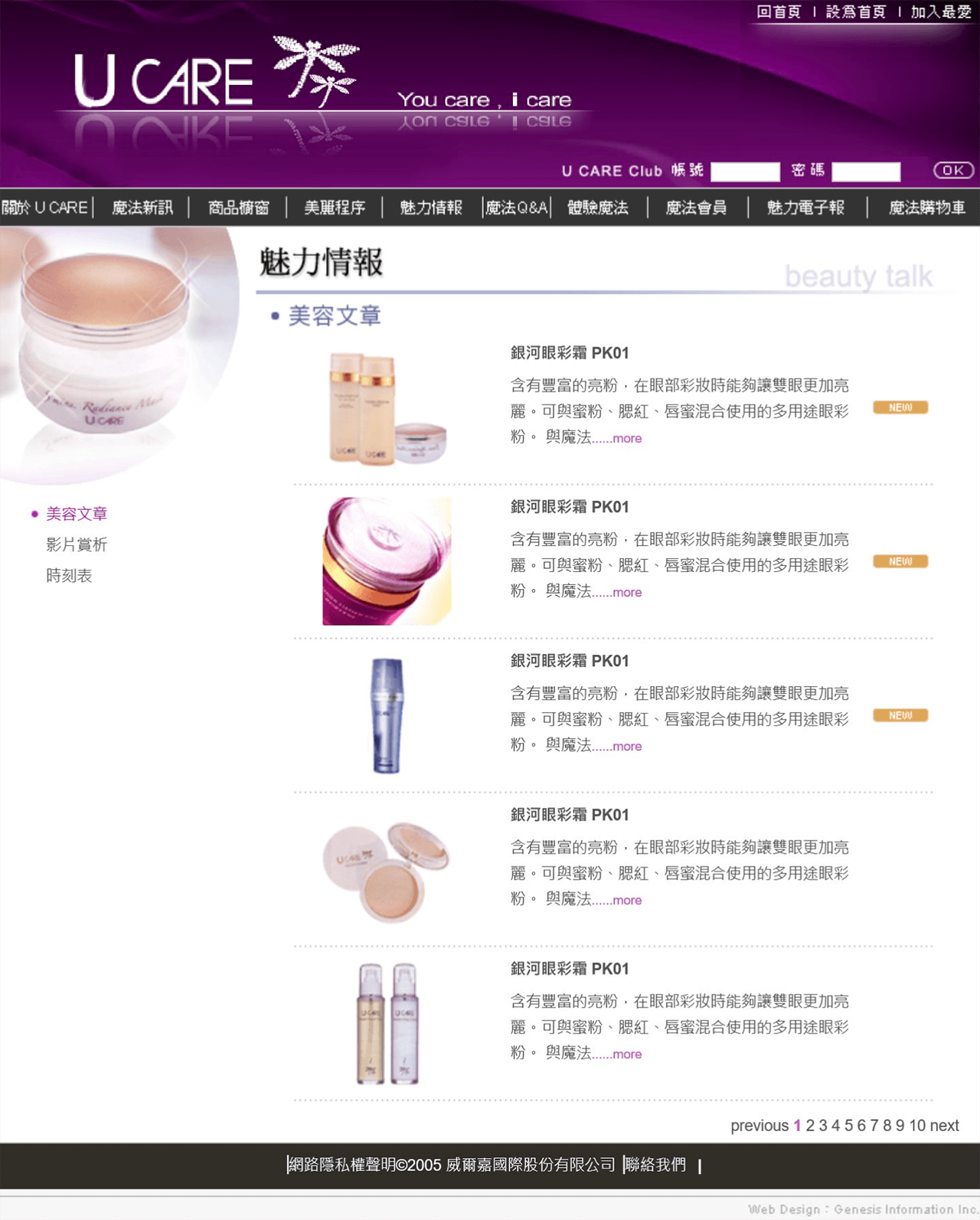Go to page 4 in pagination
The width and height of the screenshot is (980, 1220).
tap(836, 1126)
